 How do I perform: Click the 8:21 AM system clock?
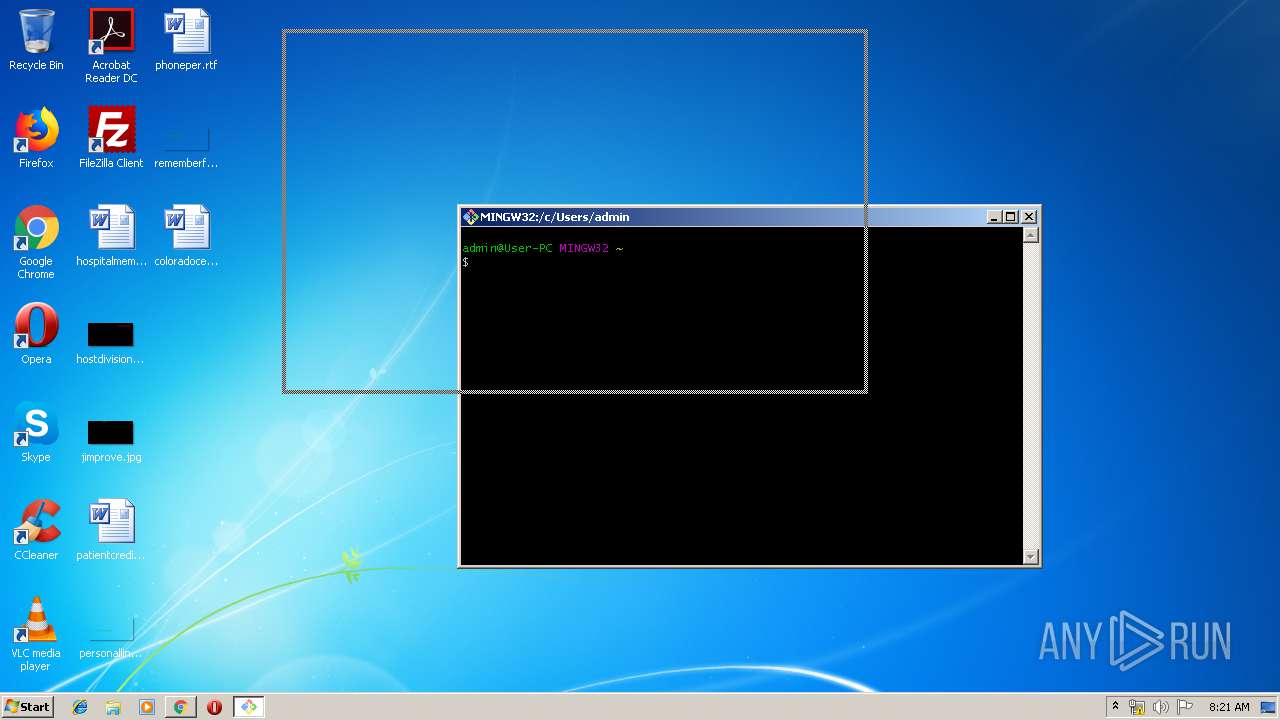point(1229,707)
